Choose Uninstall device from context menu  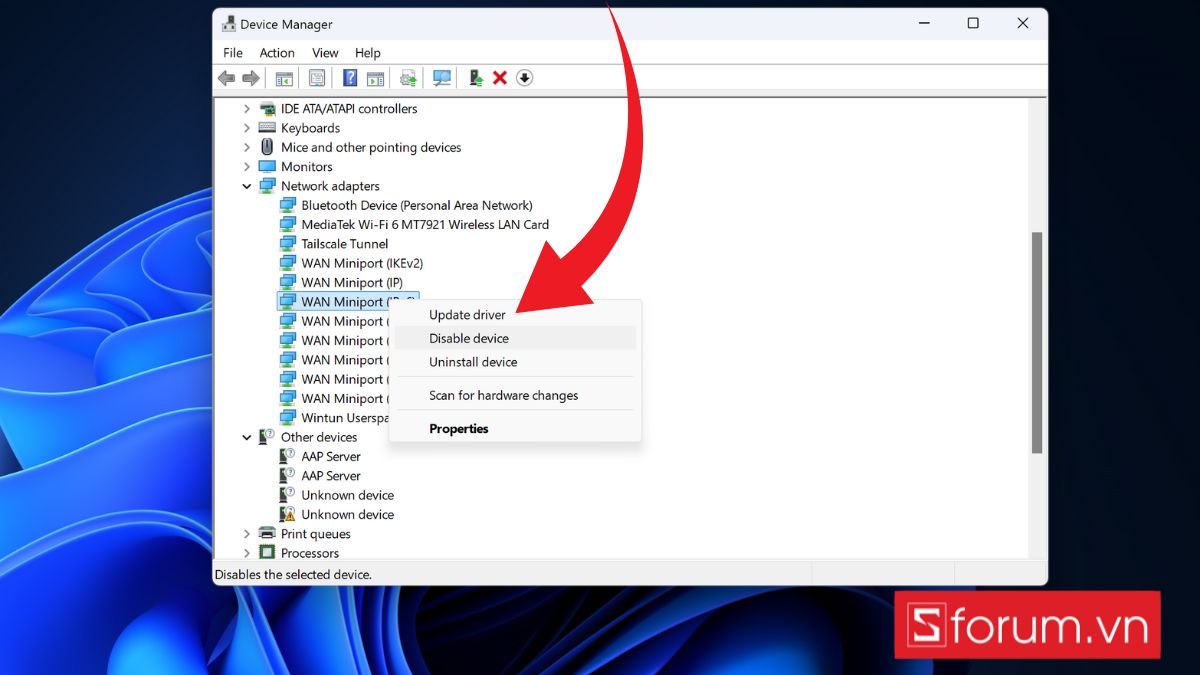tap(515, 362)
